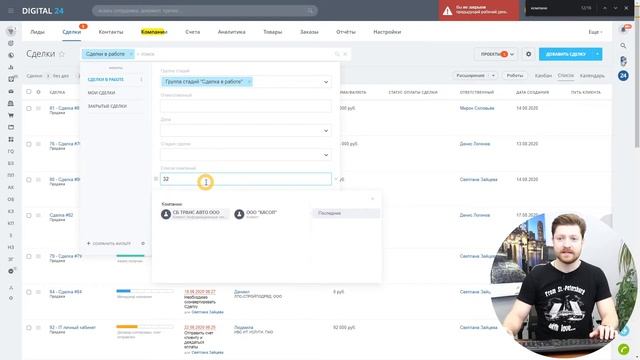The height and width of the screenshot is (360, 640).
Task: Switch to the Контакты tab
Action: pos(111,32)
